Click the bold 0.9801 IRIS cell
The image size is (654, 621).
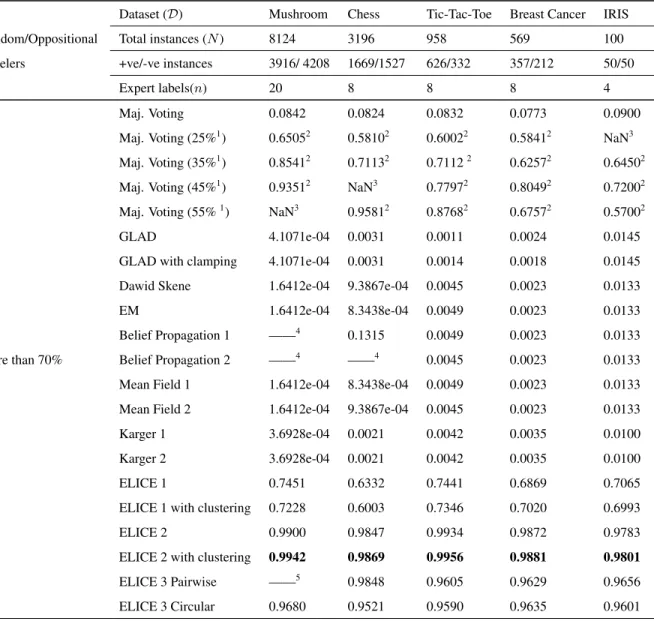[621, 557]
